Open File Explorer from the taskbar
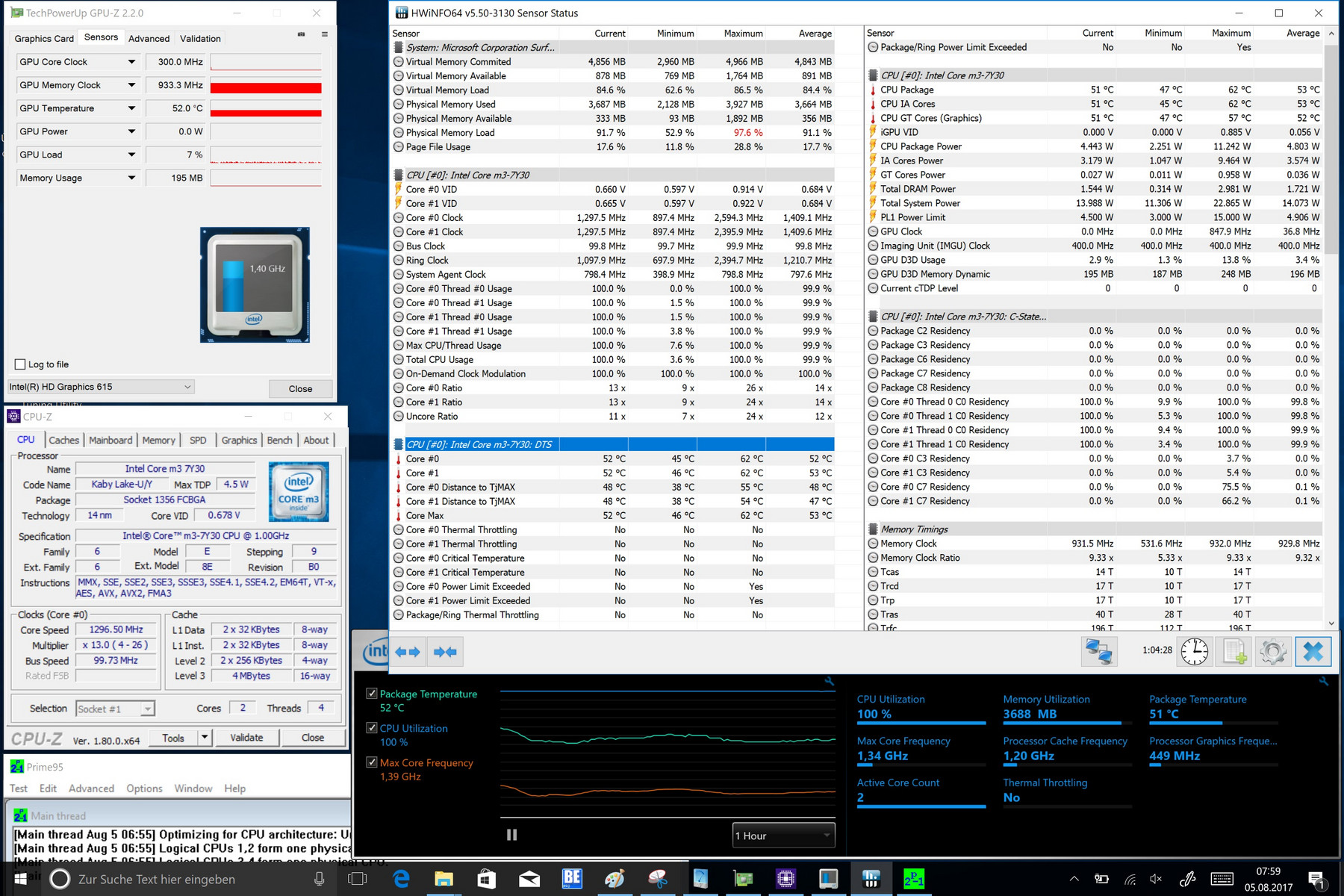 (x=444, y=879)
